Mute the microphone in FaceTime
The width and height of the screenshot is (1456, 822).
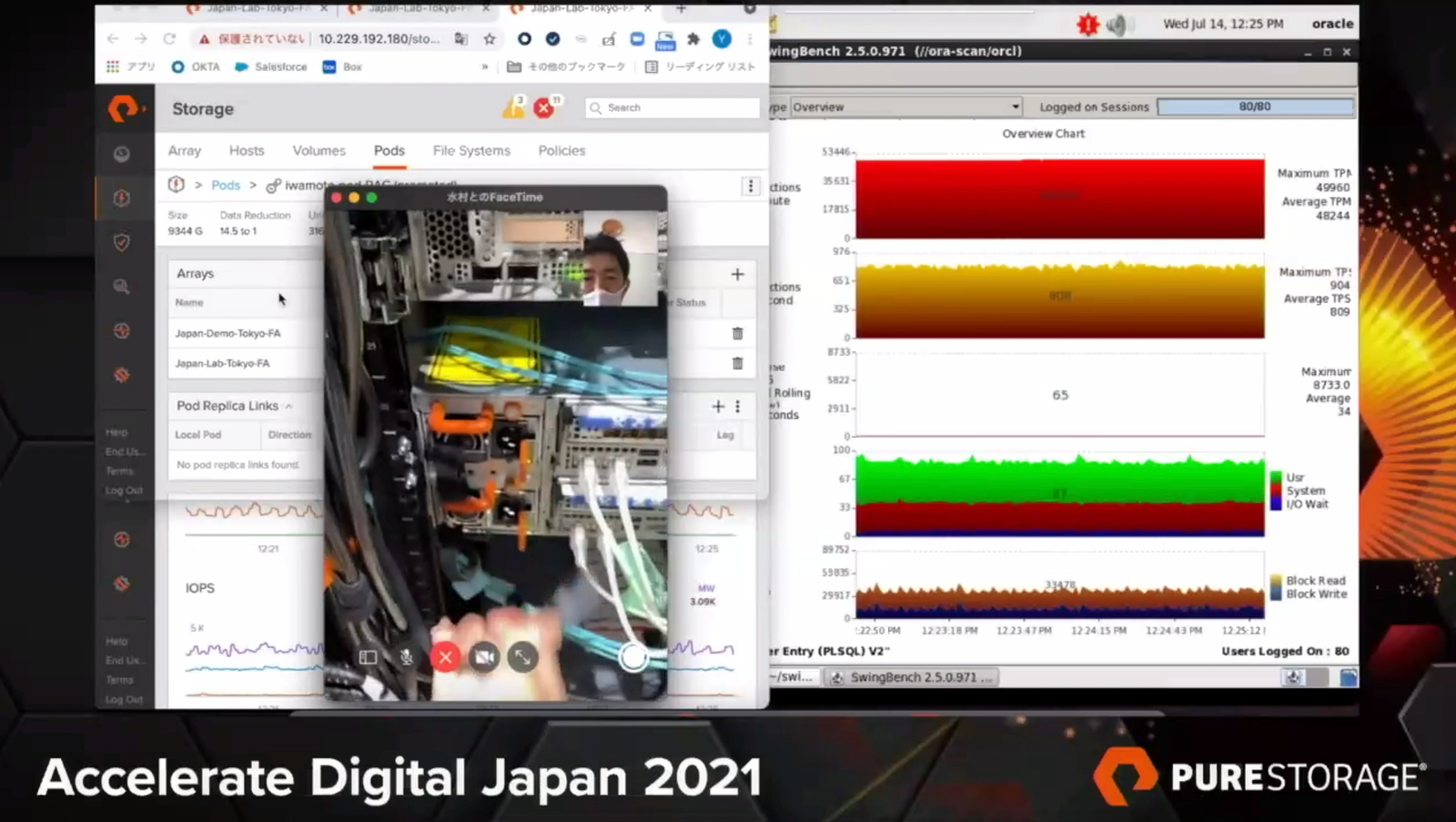(x=406, y=657)
